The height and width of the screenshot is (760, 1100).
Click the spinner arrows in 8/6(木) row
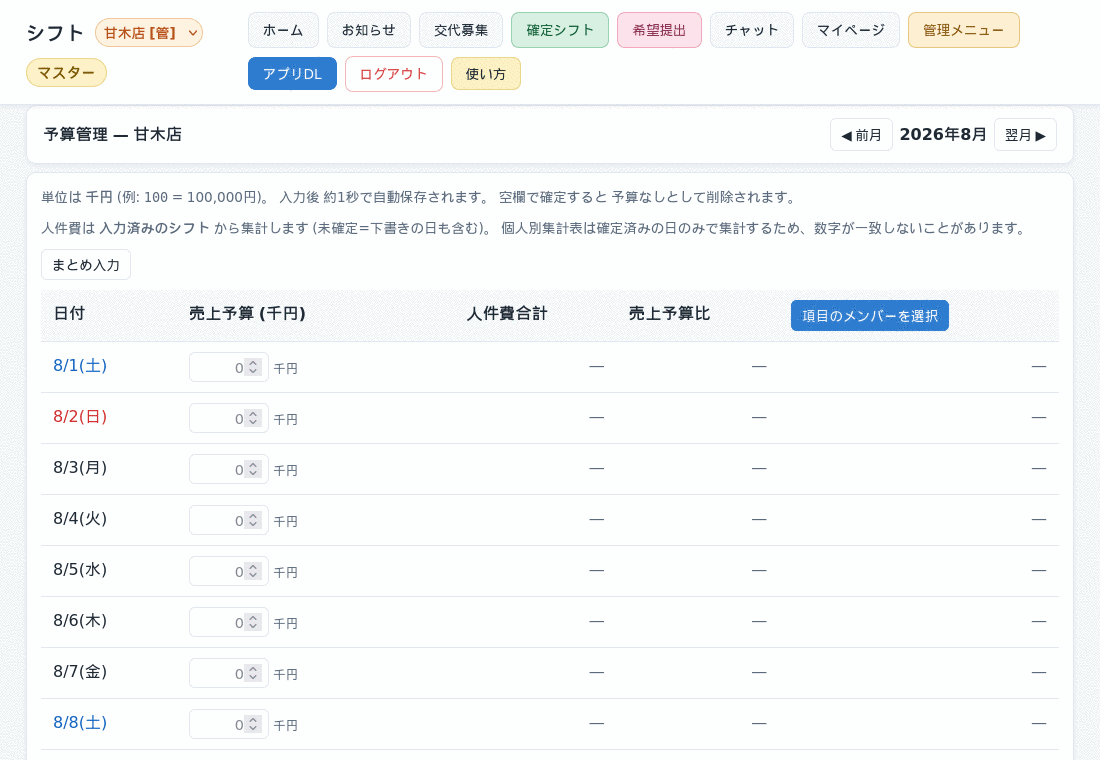[x=253, y=622]
